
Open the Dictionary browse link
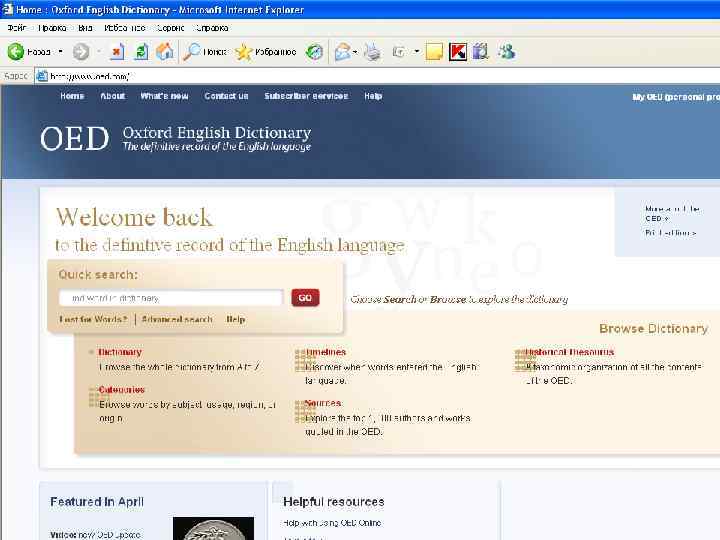click(120, 352)
